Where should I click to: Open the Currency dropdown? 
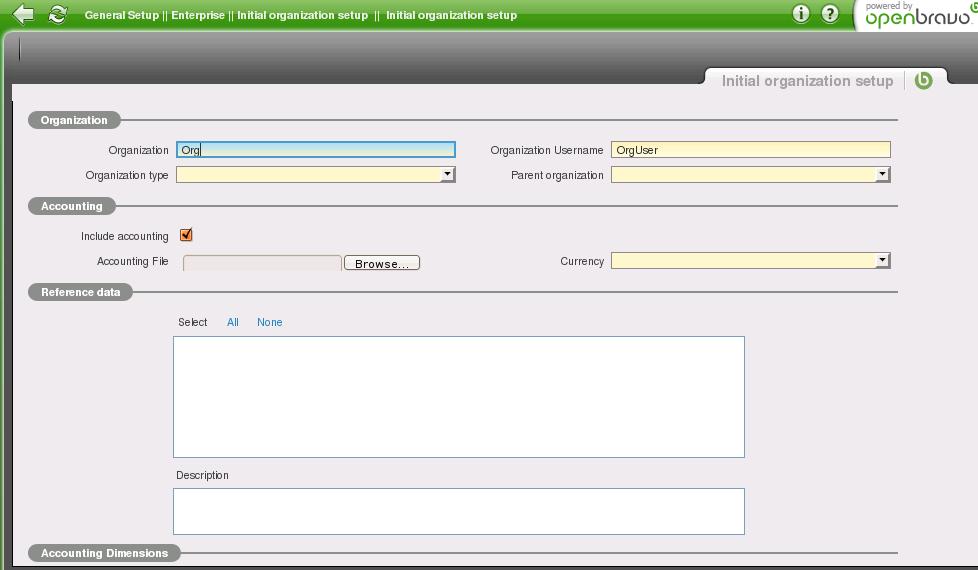(750, 260)
